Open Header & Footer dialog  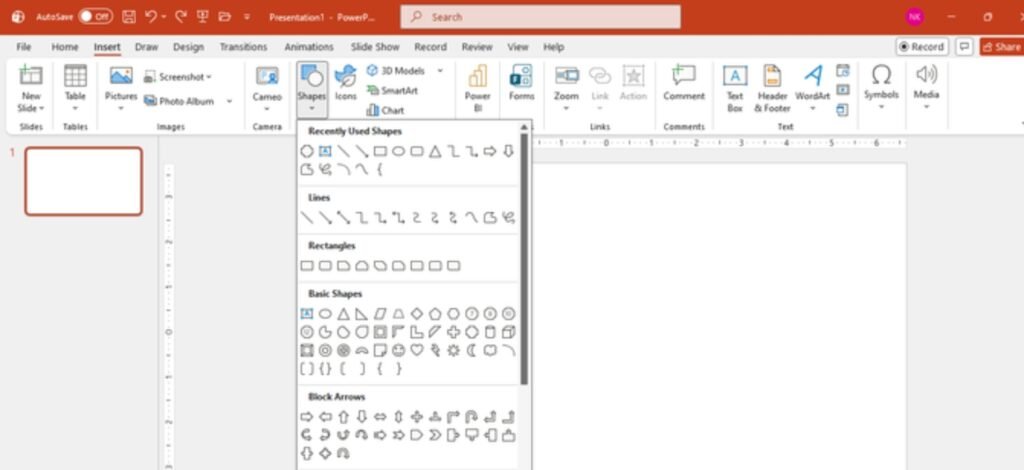click(773, 89)
